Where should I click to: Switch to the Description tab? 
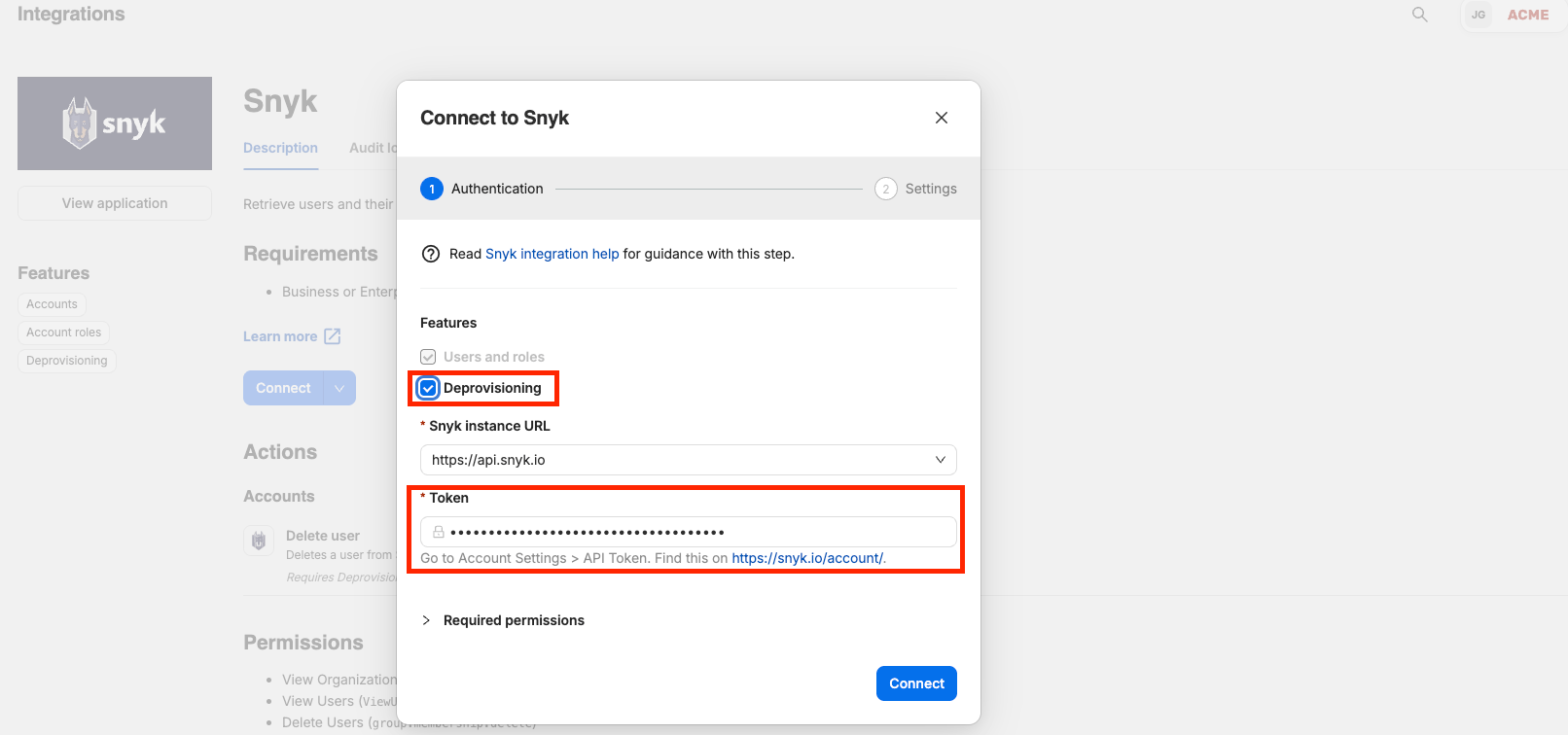pyautogui.click(x=280, y=148)
